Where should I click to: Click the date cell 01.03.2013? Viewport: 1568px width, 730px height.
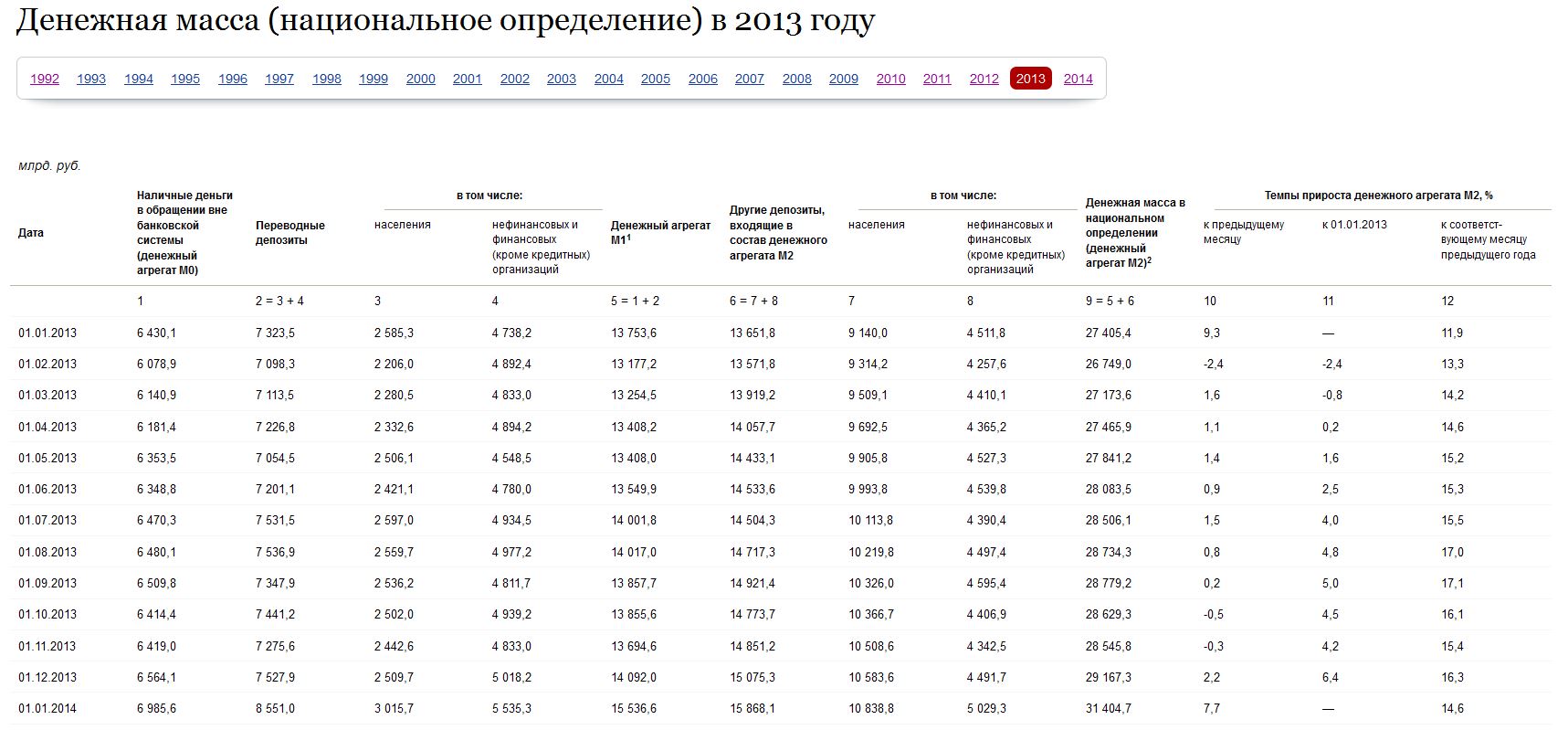tap(47, 396)
